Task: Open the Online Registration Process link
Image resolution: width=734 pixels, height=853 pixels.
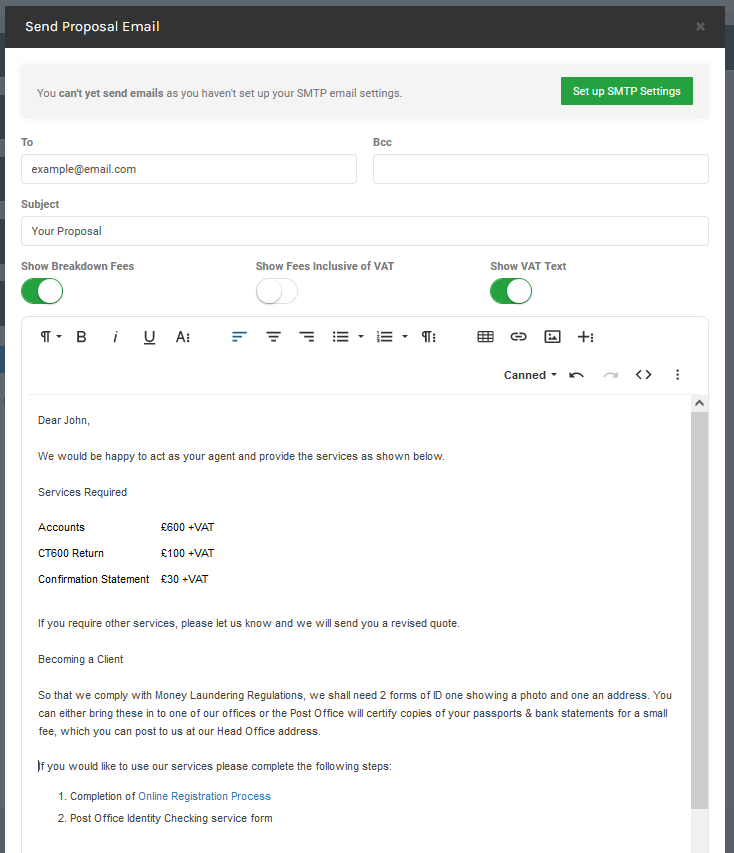Action: pos(205,796)
